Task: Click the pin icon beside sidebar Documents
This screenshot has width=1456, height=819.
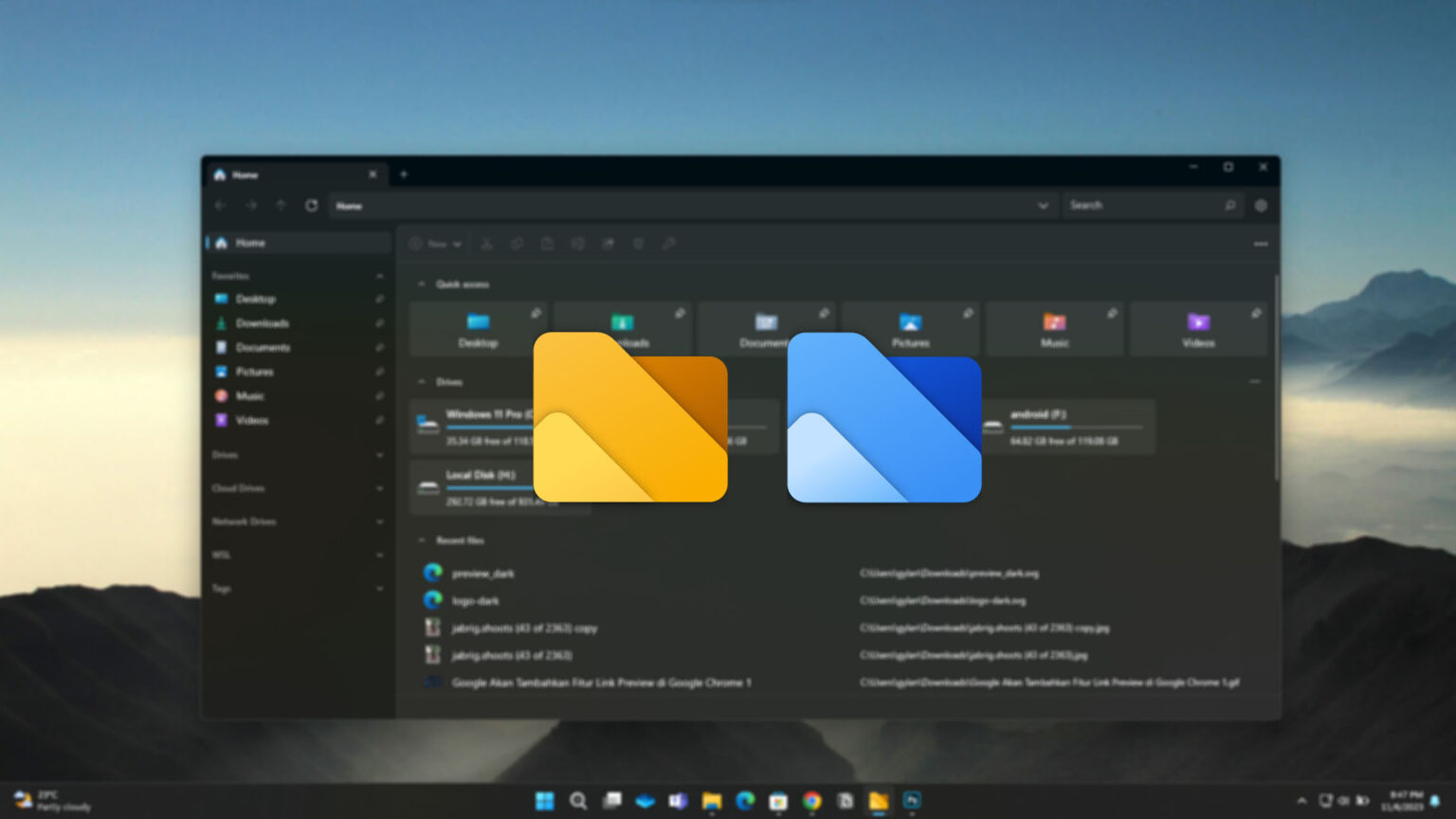Action: click(379, 348)
